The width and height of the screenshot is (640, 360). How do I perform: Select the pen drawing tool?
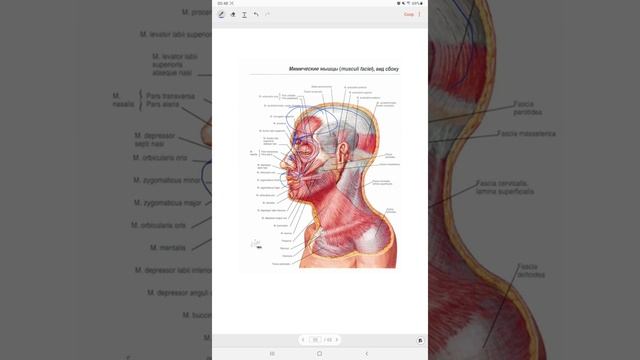(x=221, y=14)
